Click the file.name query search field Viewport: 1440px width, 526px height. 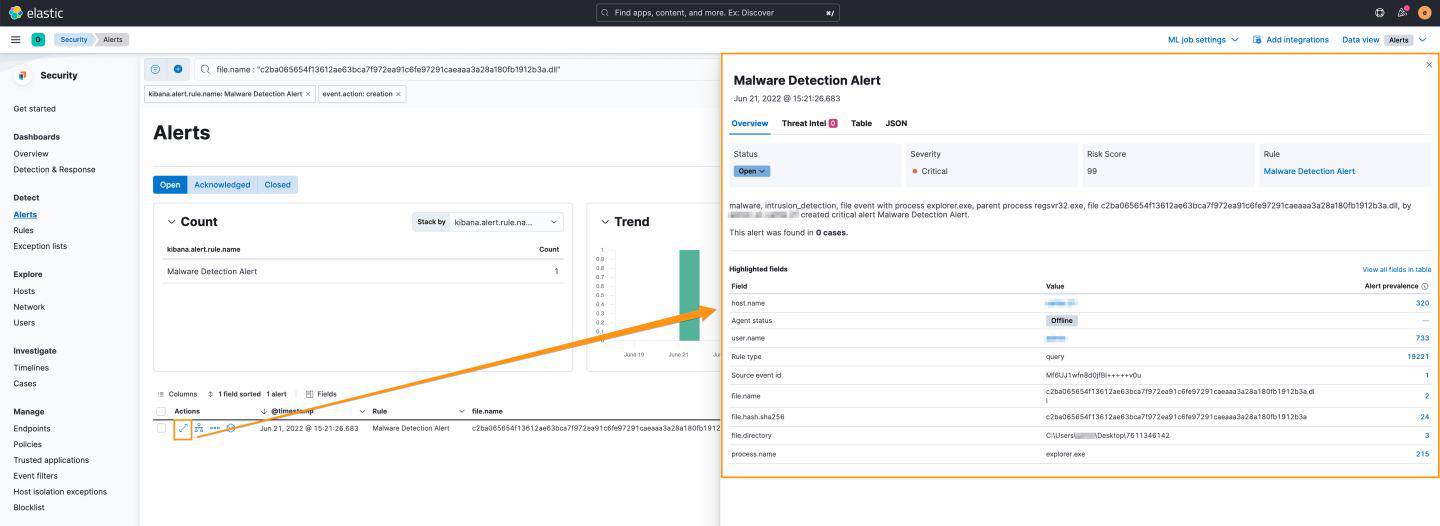coord(450,69)
